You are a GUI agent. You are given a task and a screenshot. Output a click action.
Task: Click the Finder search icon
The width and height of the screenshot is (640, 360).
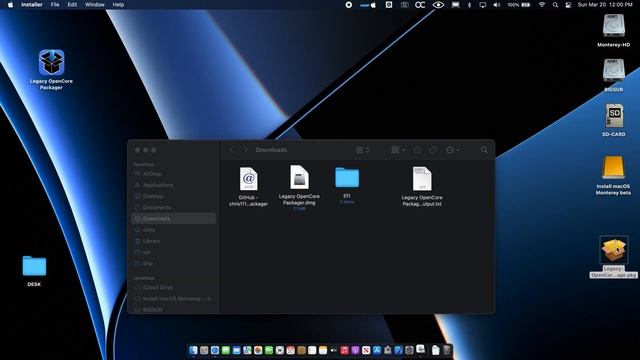(484, 150)
